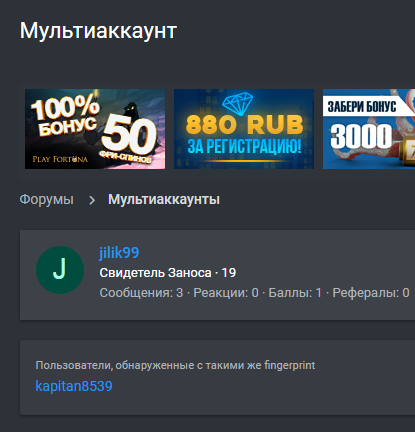Click the 'Пользователи, обнаруженные с такими же fingerprint' text
The width and height of the screenshot is (415, 432).
tap(175, 365)
